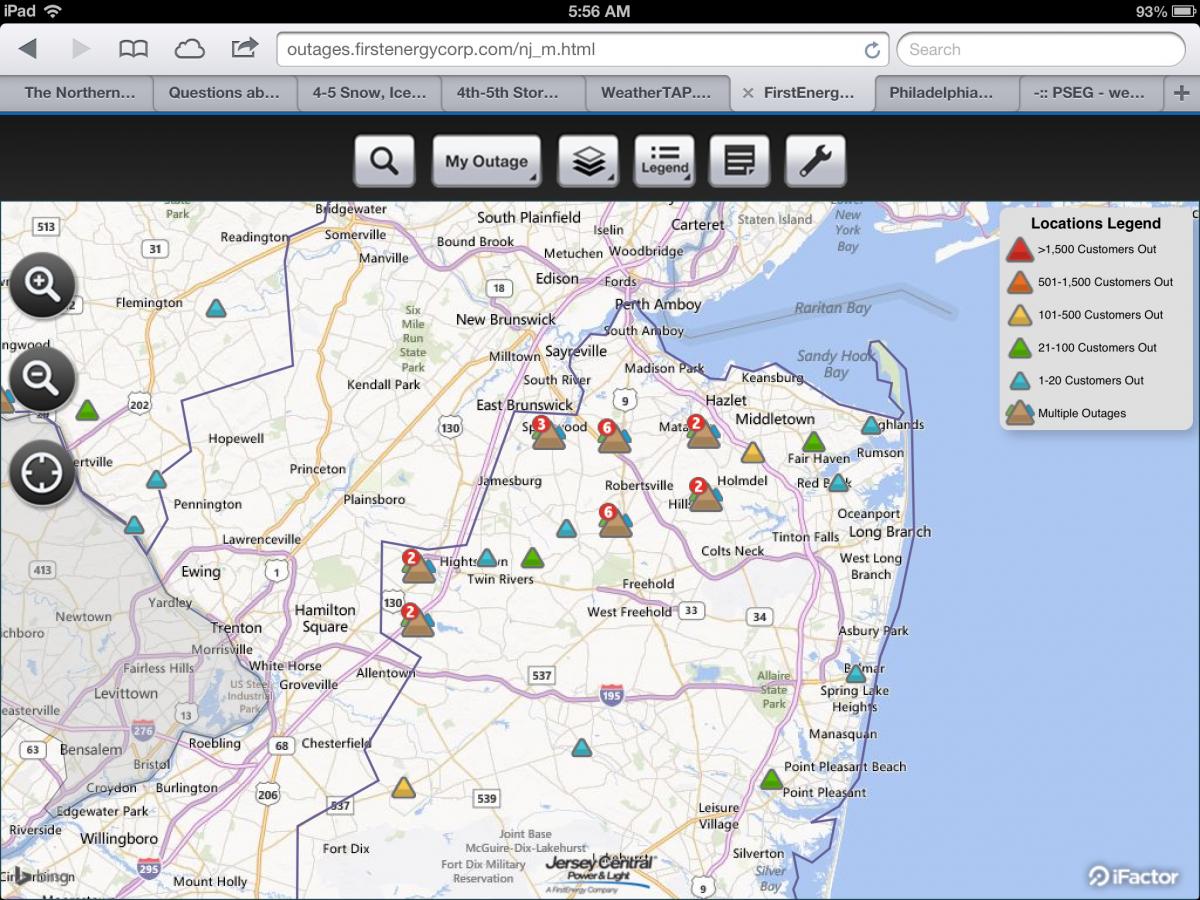Viewport: 1200px width, 900px height.
Task: Tap the blue outage marker near Flemington
Action: [216, 308]
